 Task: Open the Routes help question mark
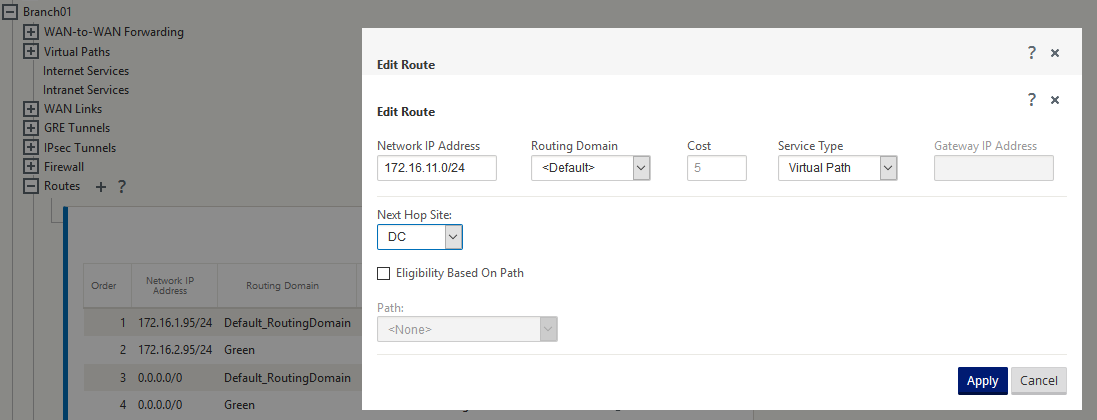[x=122, y=187]
